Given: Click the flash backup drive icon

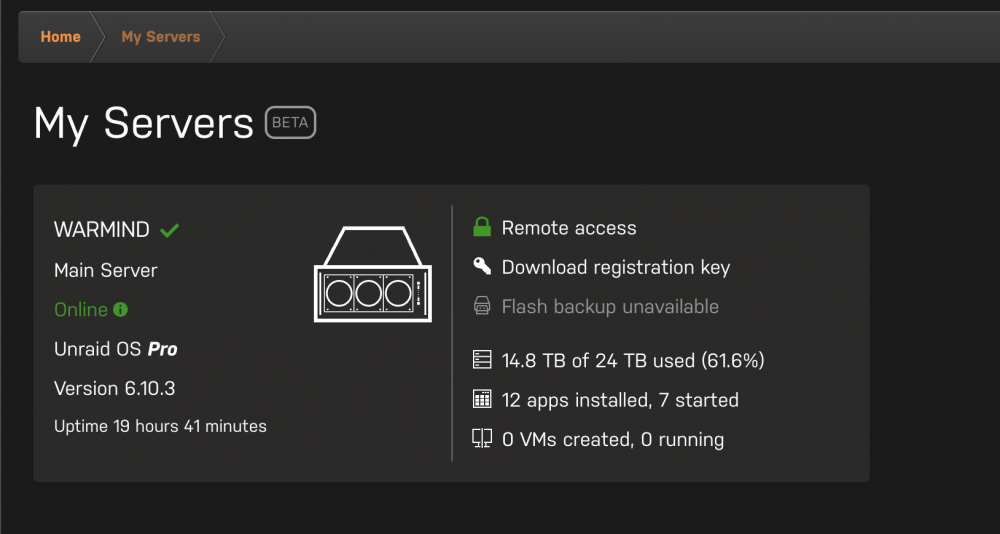Looking at the screenshot, I should pos(482,306).
